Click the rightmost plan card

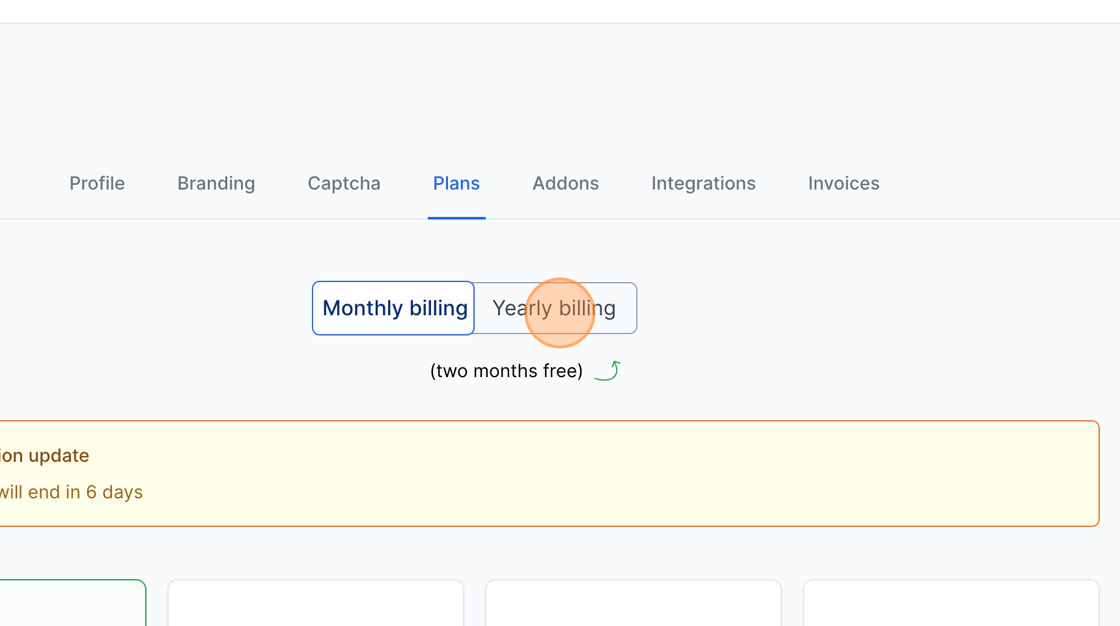(950, 605)
